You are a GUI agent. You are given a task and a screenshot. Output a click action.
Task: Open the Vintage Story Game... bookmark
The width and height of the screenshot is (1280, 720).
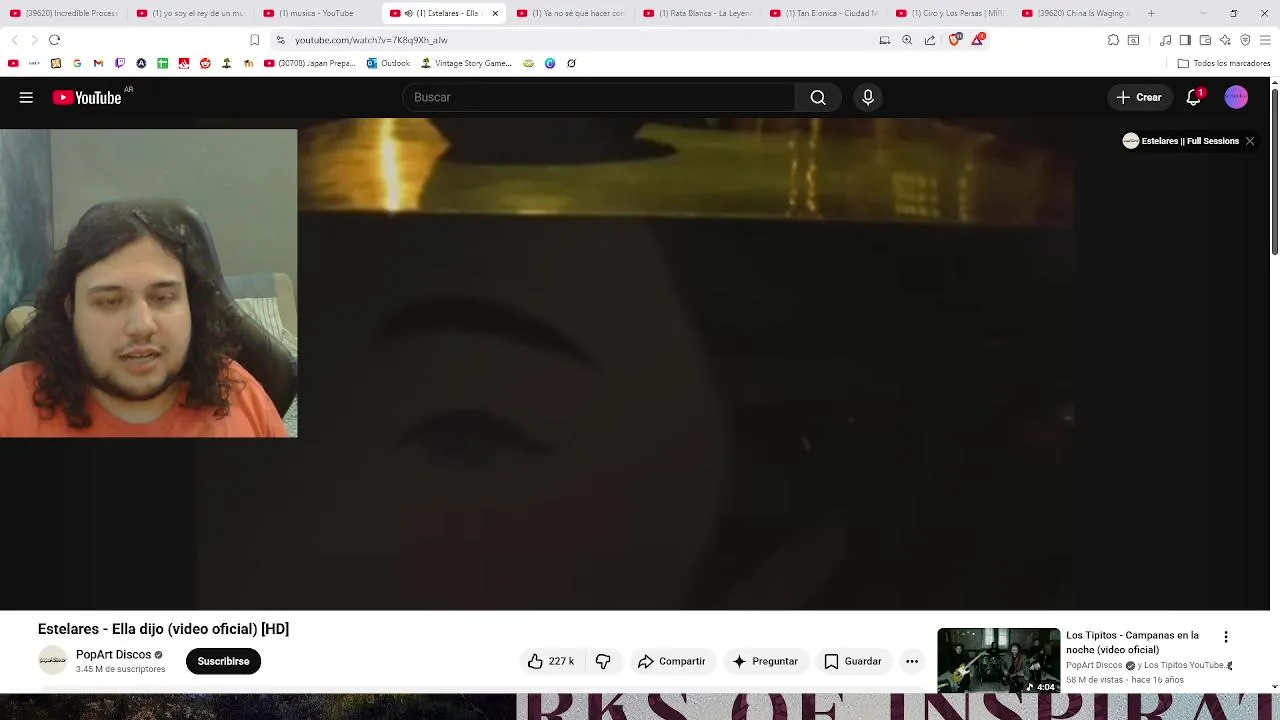click(x=466, y=63)
